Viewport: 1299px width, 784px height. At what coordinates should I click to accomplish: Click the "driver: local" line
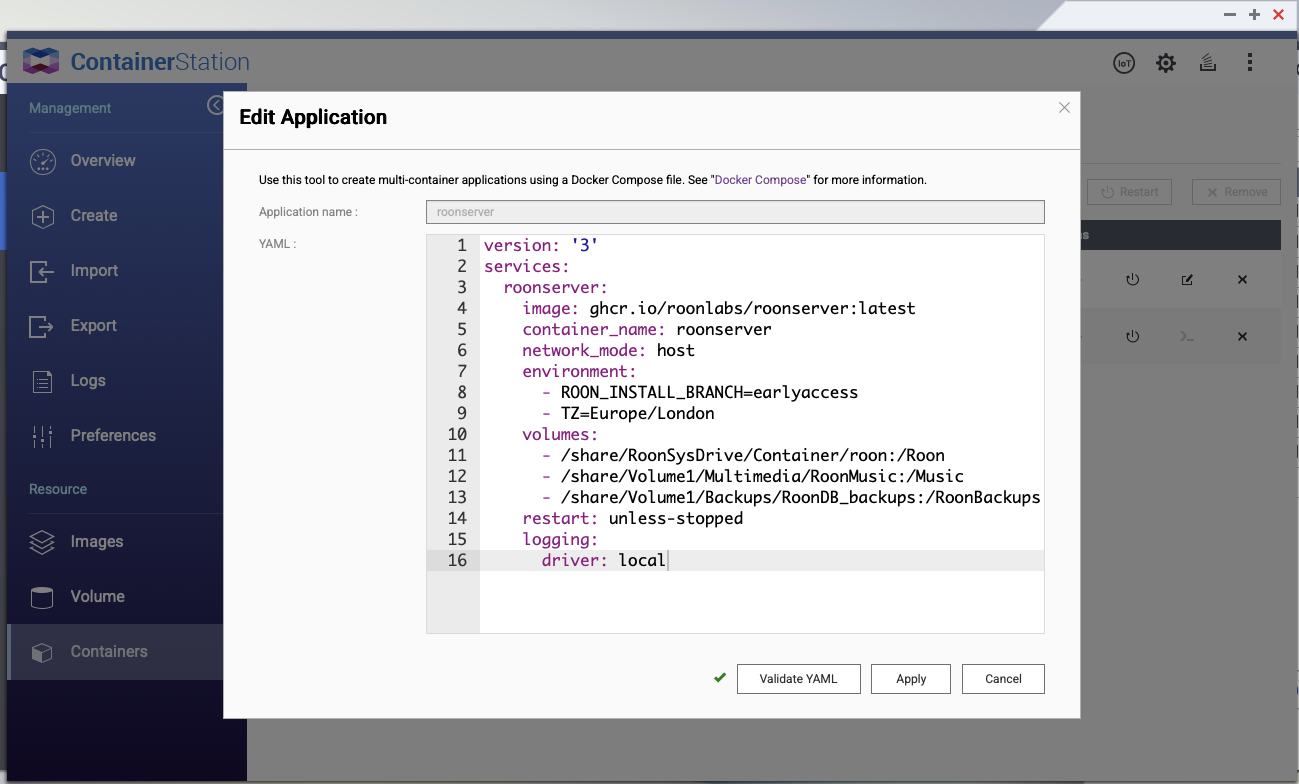(604, 560)
